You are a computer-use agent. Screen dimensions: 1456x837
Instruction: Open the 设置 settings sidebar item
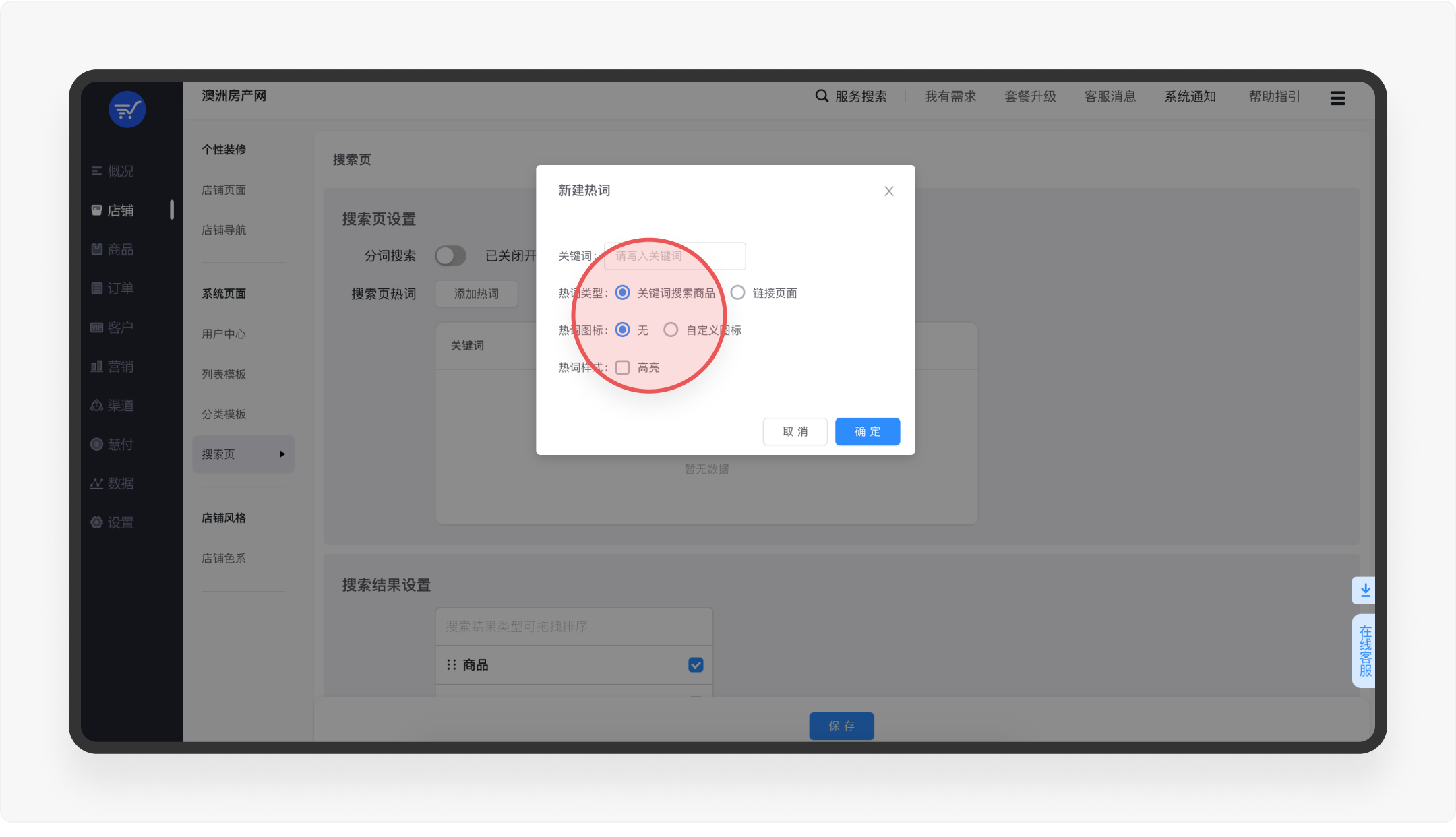pos(113,522)
